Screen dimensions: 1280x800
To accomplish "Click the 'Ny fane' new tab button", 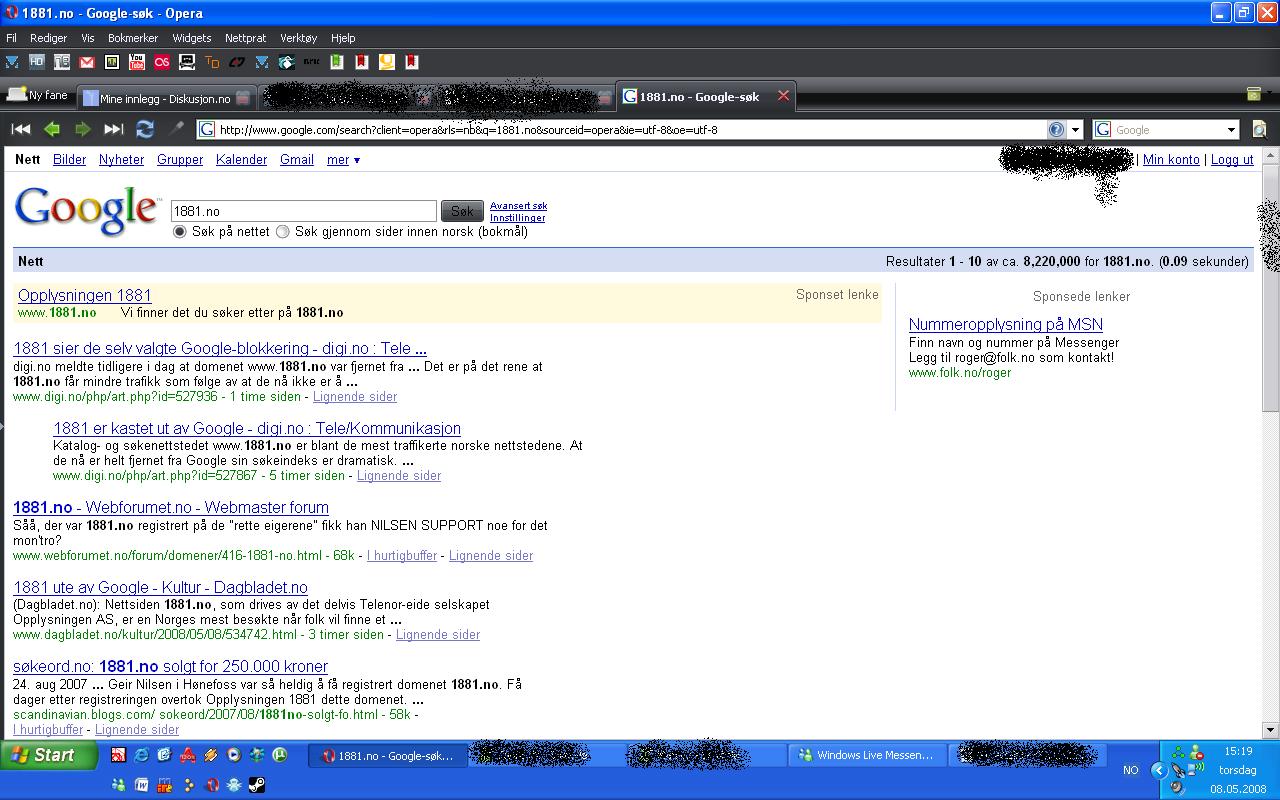I will point(37,95).
